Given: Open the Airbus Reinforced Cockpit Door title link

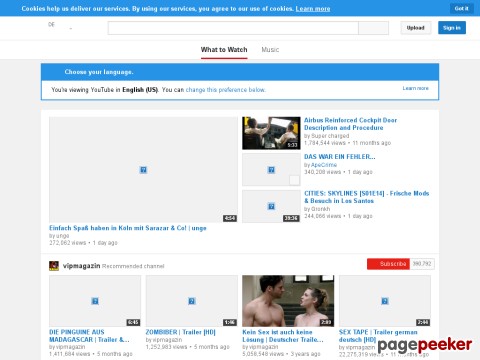Looking at the screenshot, I should [x=350, y=124].
